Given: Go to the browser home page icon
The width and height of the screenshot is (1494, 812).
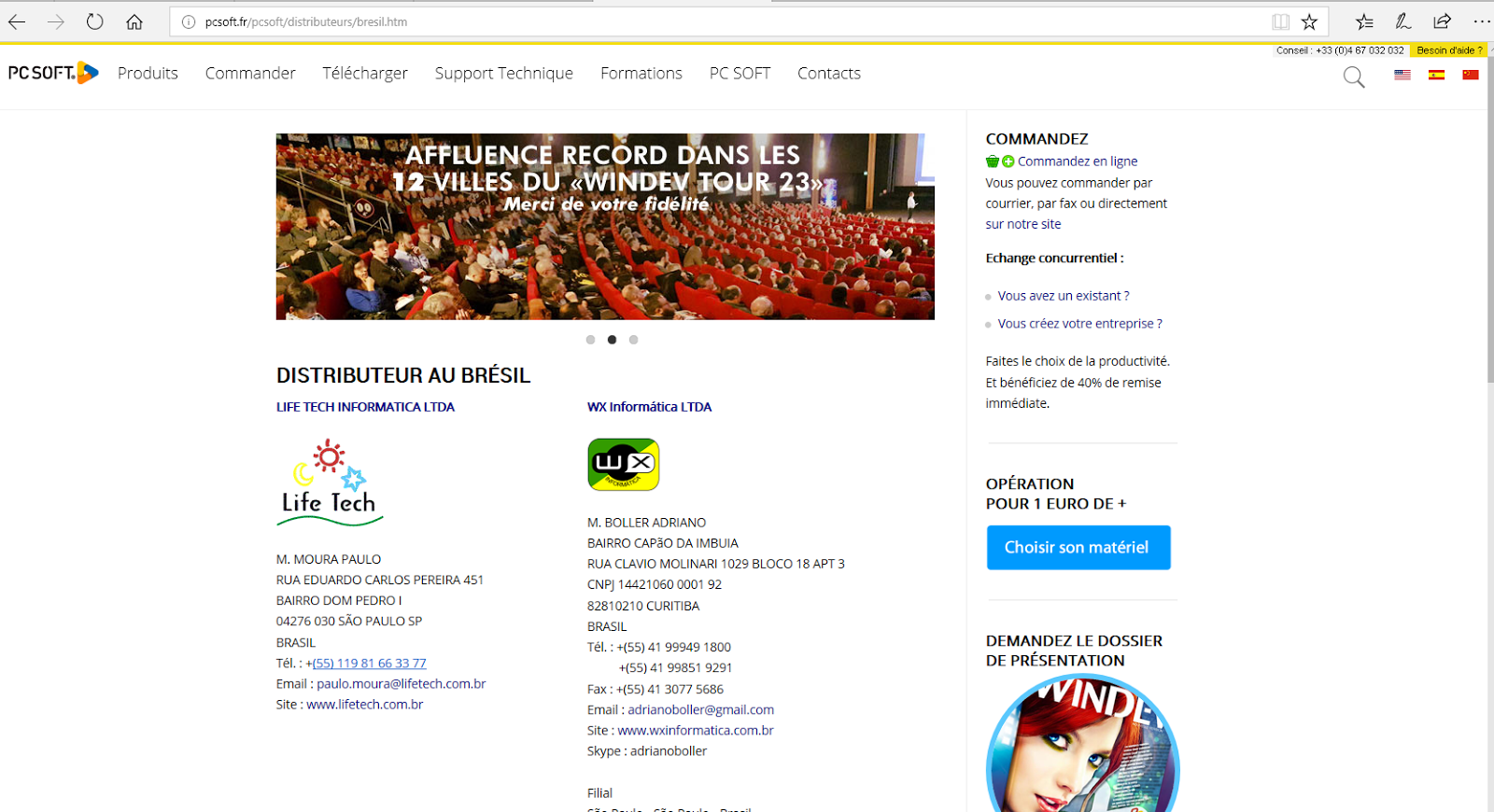Looking at the screenshot, I should (x=134, y=21).
